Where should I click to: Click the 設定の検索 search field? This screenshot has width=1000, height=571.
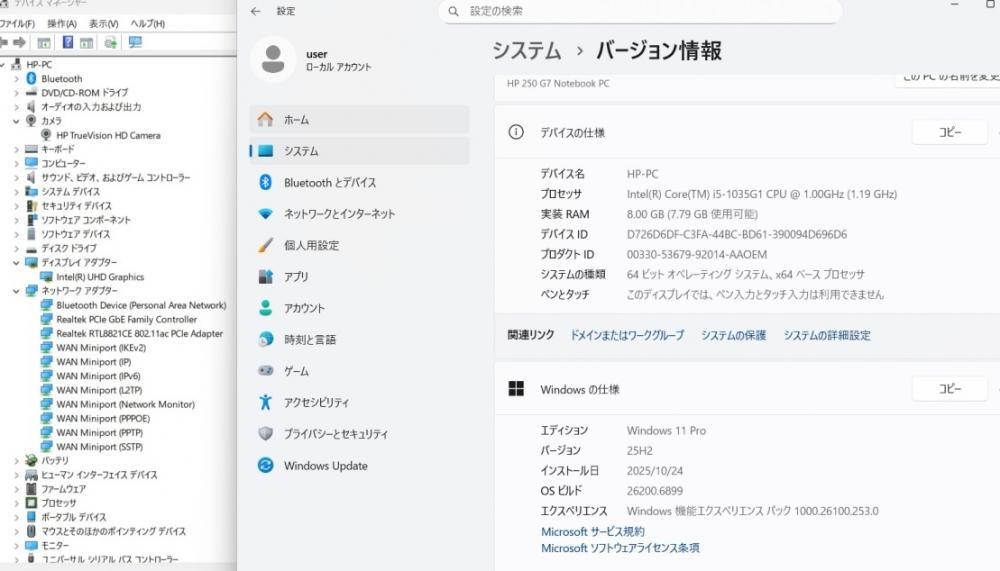point(640,11)
